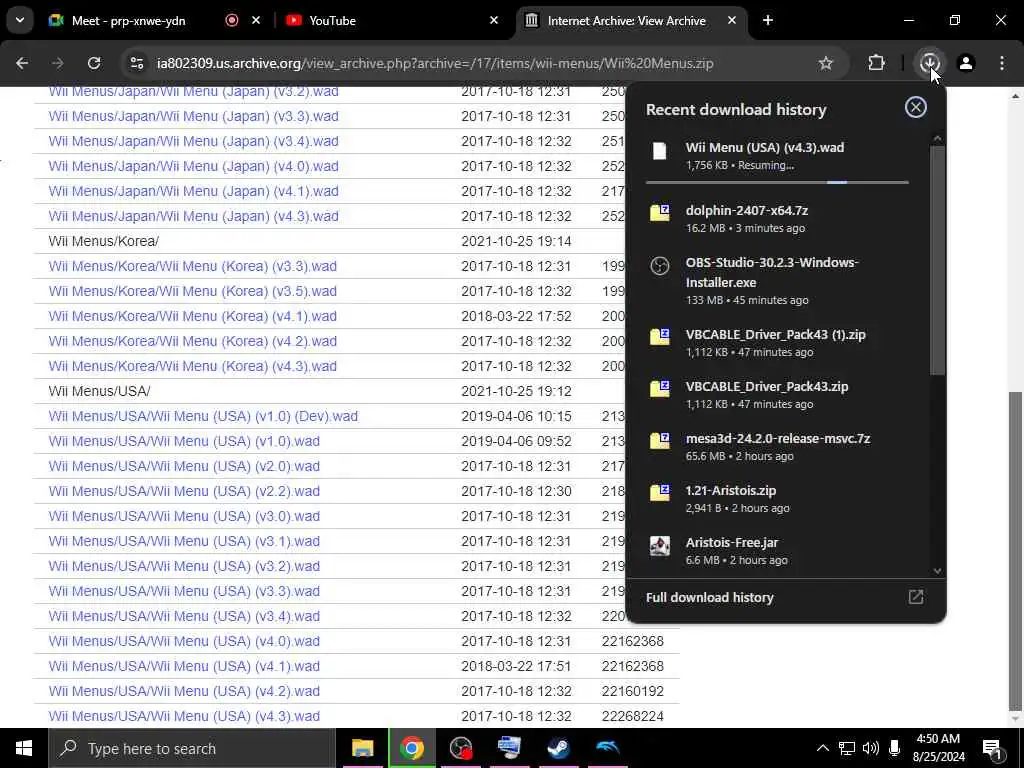
Task: Select VBCABLE_Driver_Pack43.zip download entry
Action: point(776,394)
